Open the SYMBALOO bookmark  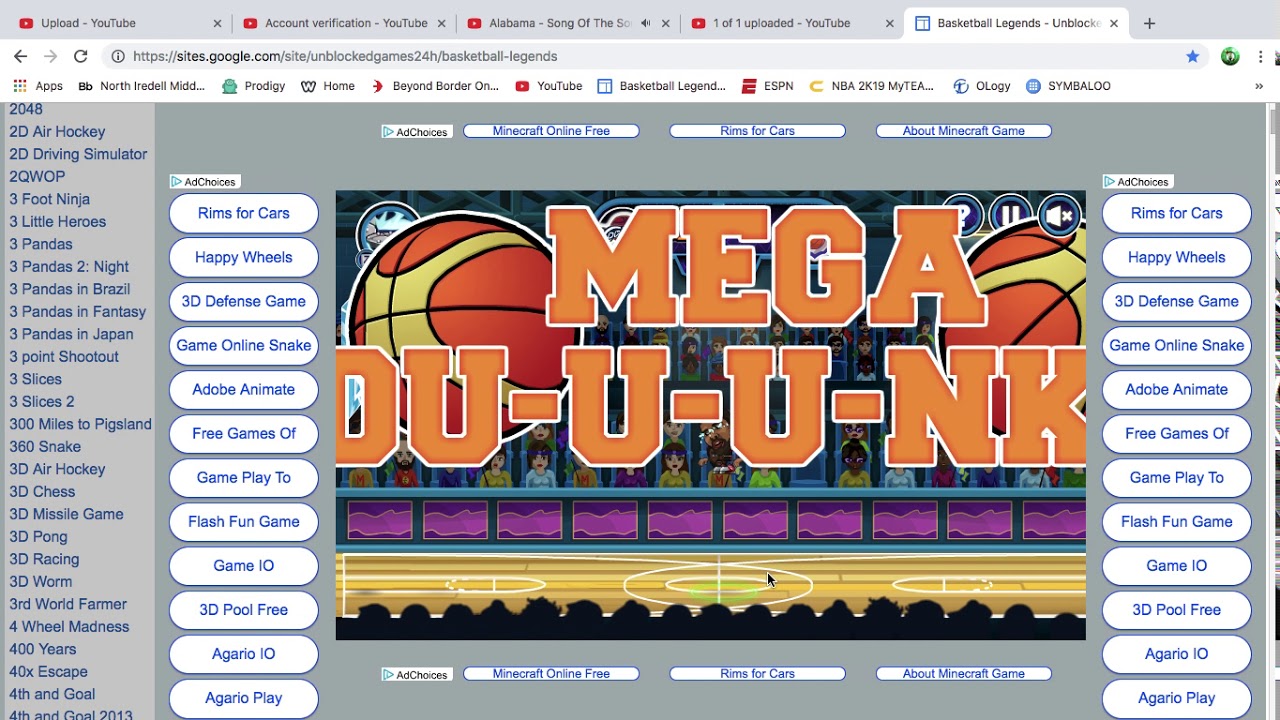(1068, 86)
